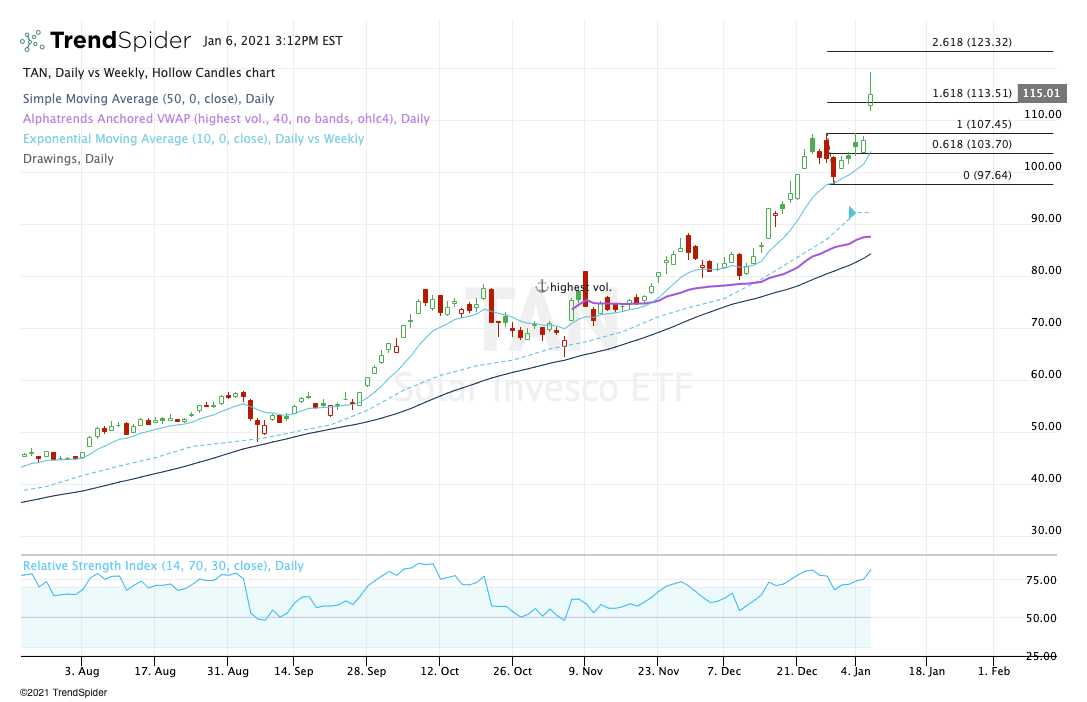Click the 'Drawings, Daily' legend label

click(x=68, y=159)
